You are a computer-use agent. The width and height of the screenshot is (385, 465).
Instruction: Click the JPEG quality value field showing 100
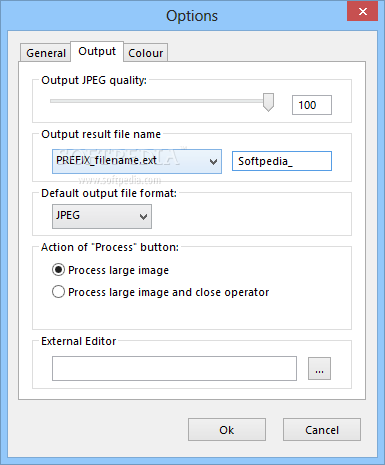tap(312, 105)
